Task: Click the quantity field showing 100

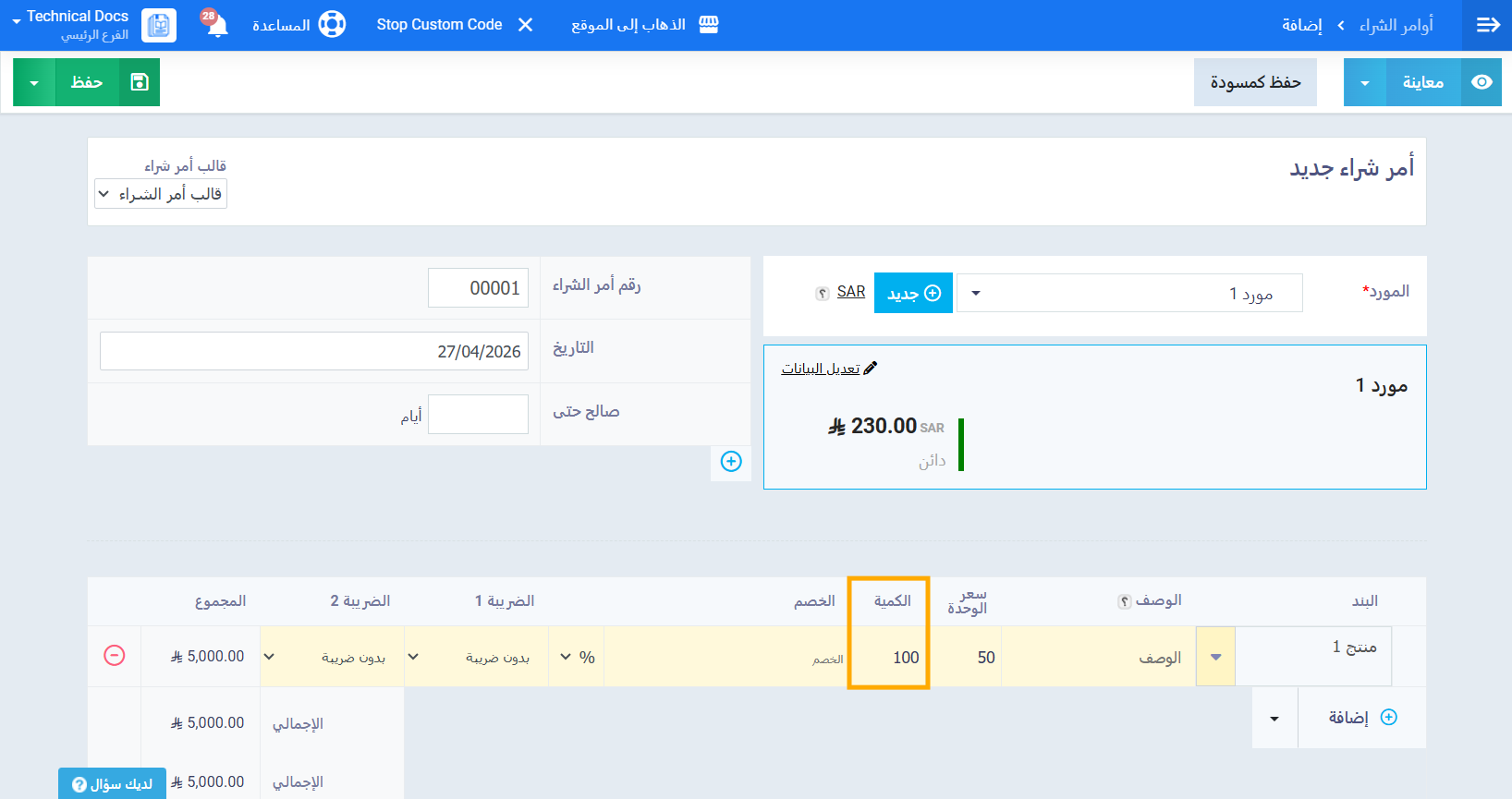Action: pos(889,657)
